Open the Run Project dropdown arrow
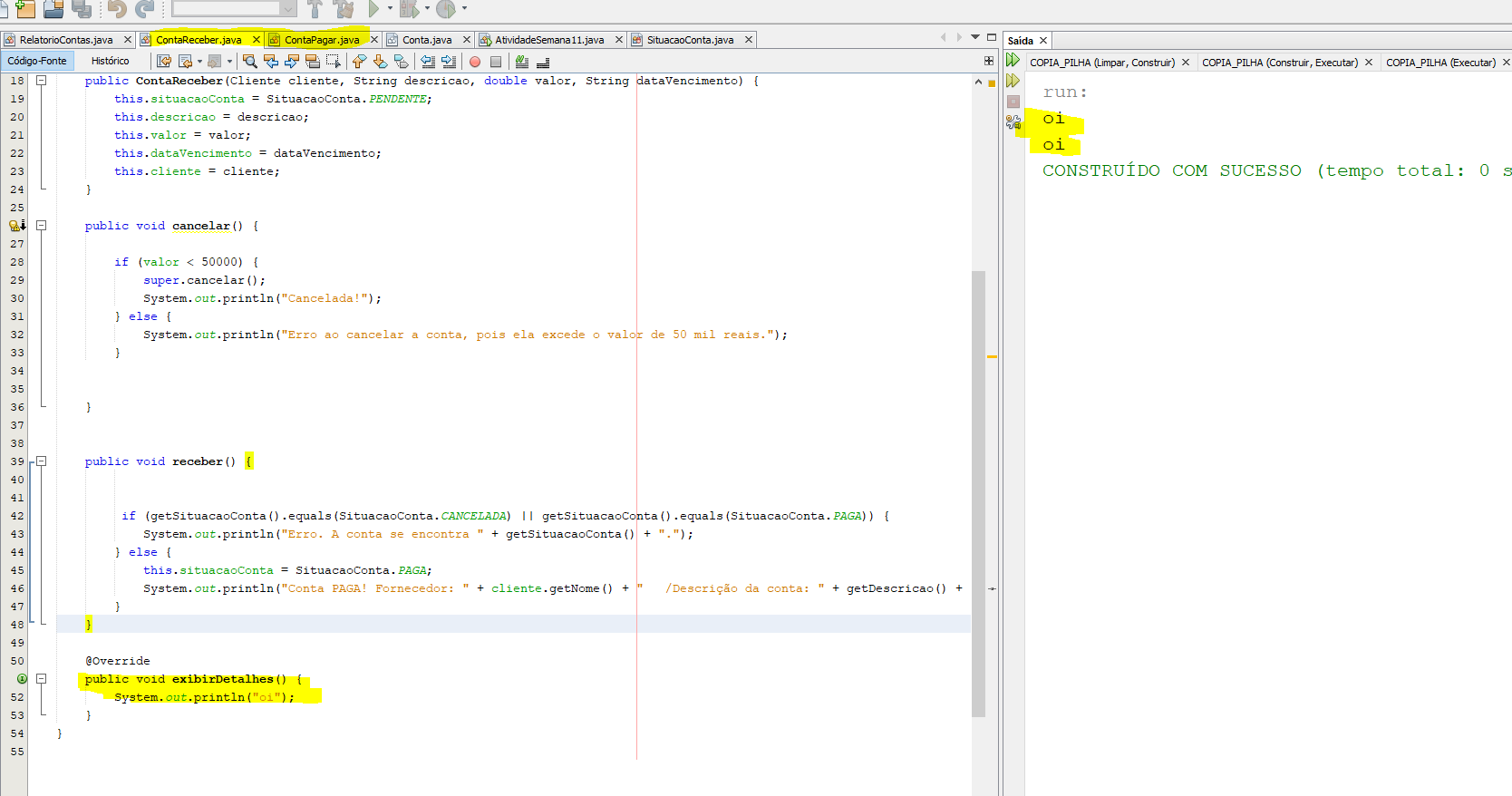This screenshot has width=1512, height=796. click(391, 8)
